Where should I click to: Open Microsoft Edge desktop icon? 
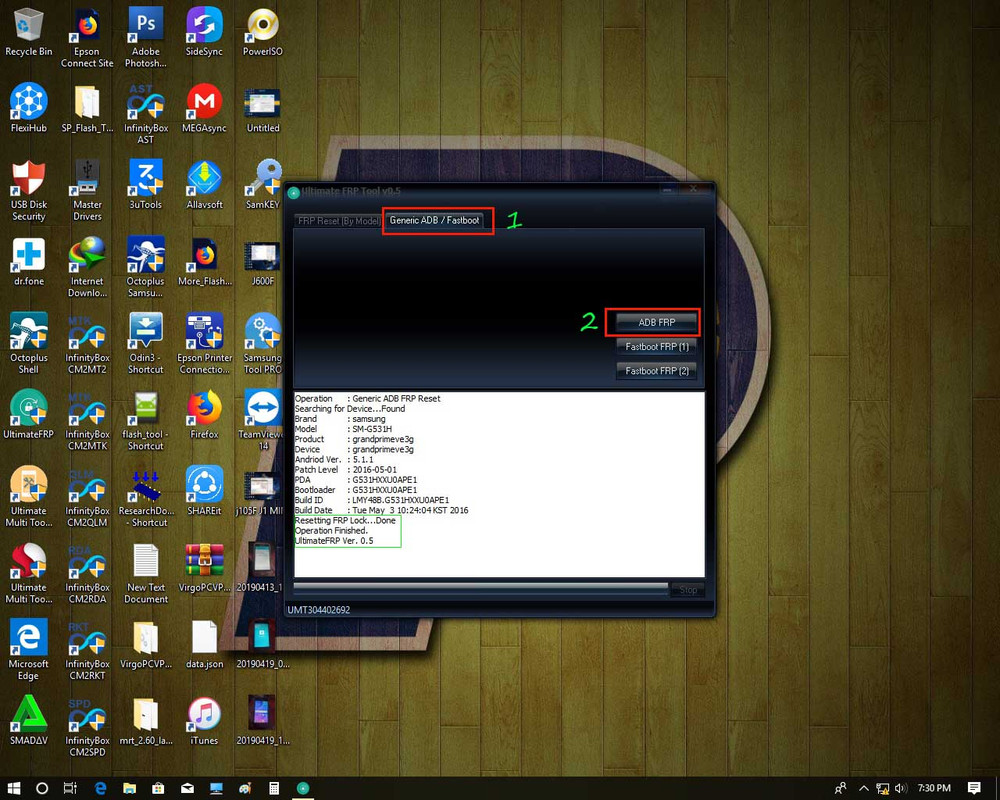[29, 649]
